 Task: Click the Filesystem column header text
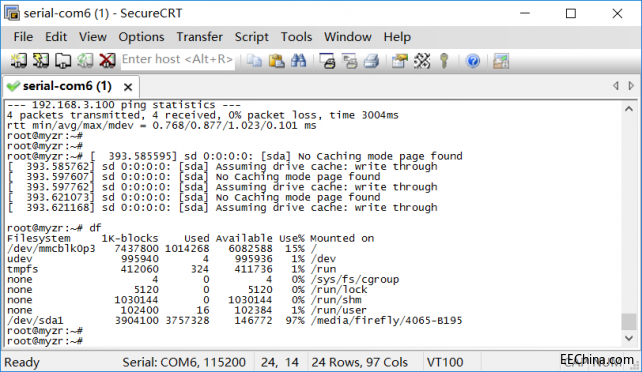click(38, 238)
